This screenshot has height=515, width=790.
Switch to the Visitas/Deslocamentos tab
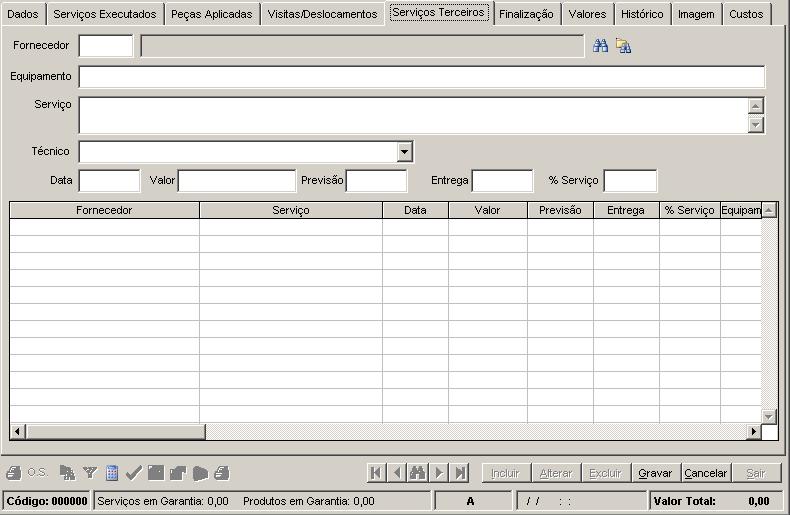[x=322, y=14]
